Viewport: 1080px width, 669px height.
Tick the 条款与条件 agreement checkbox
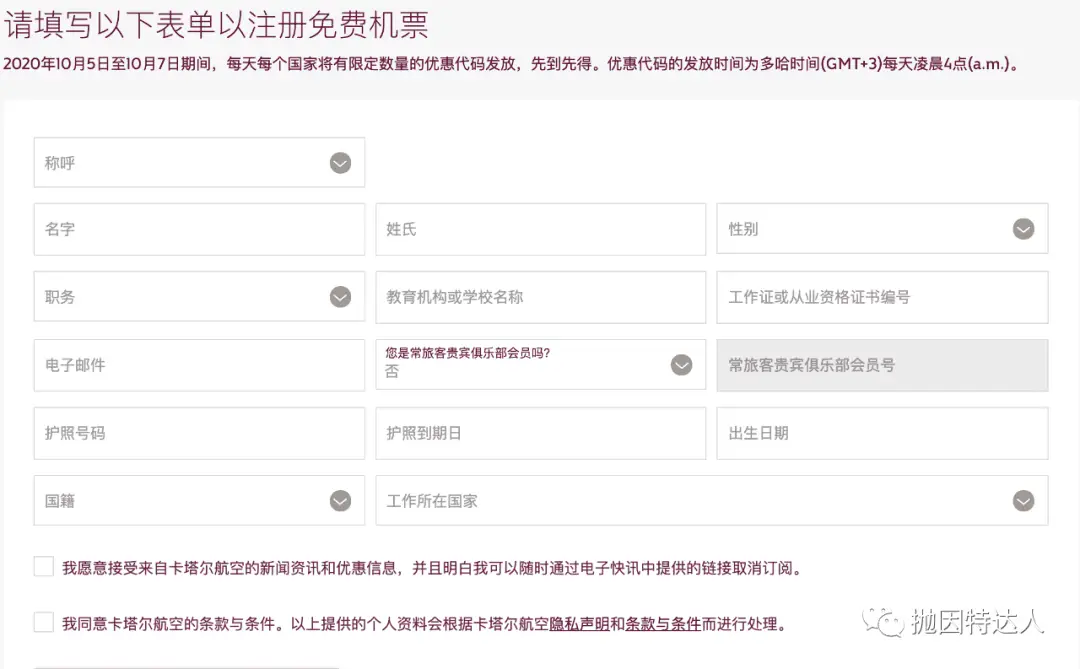click(x=44, y=623)
